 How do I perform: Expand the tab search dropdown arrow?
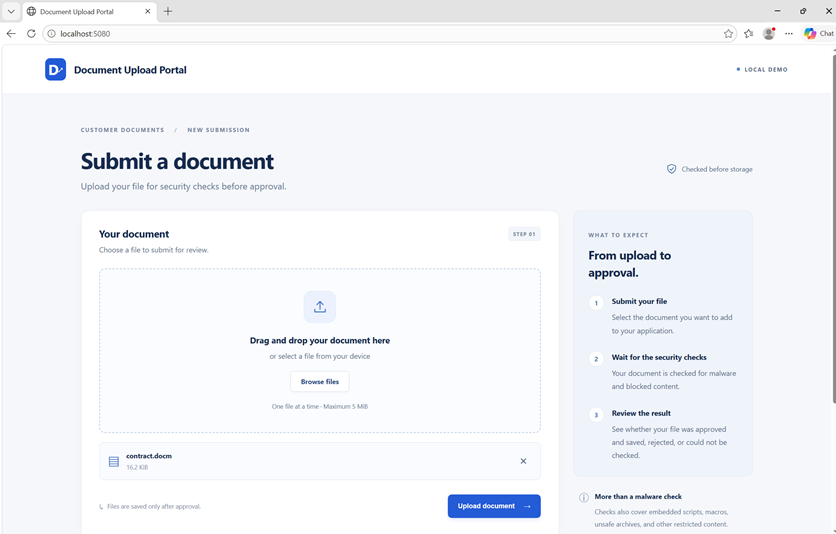(x=11, y=11)
